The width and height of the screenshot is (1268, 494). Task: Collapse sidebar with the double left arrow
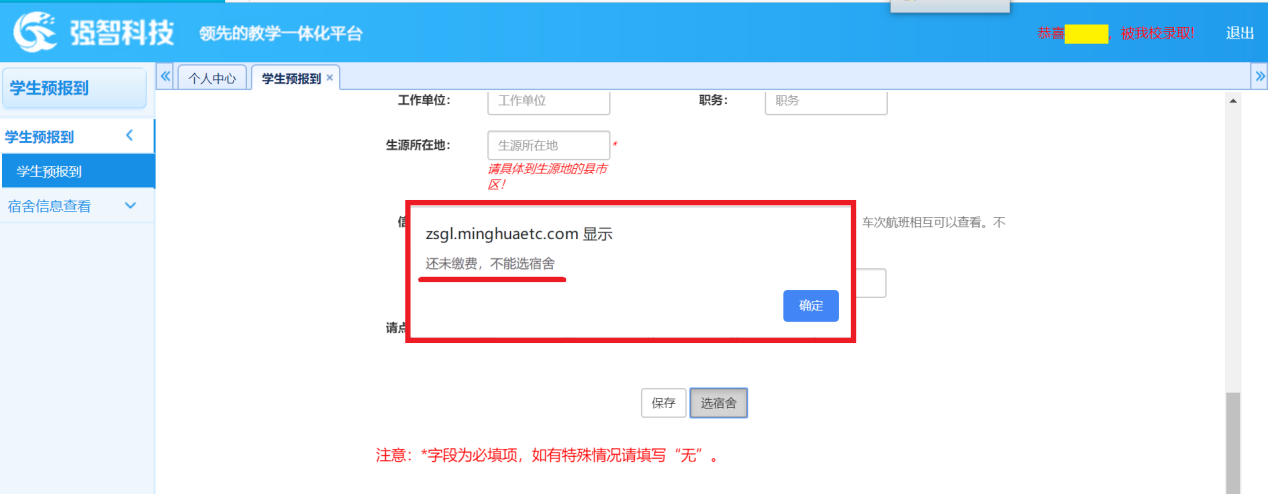(166, 77)
